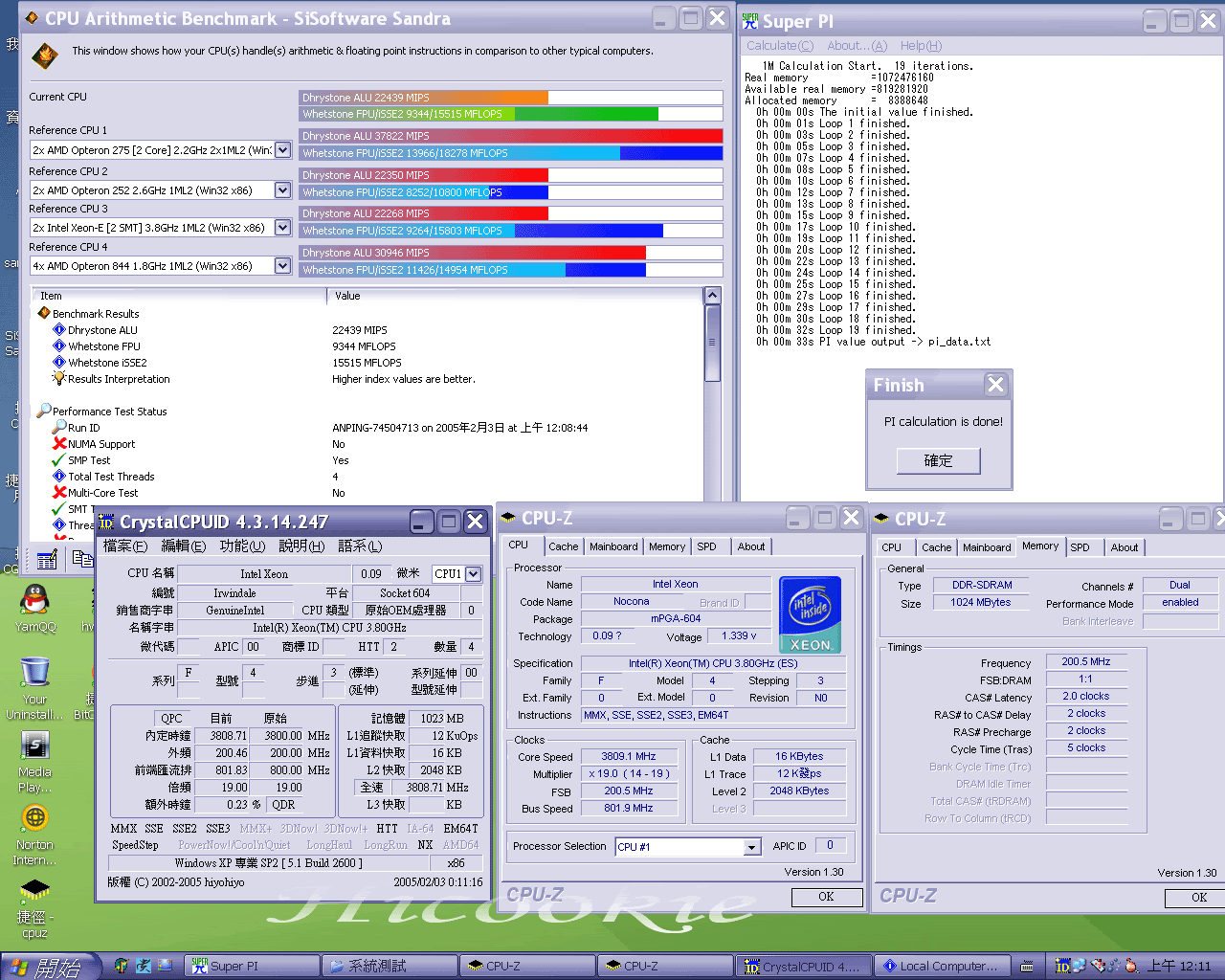Click the Performance Test Status magnifier icon
1225x980 pixels.
[x=44, y=411]
